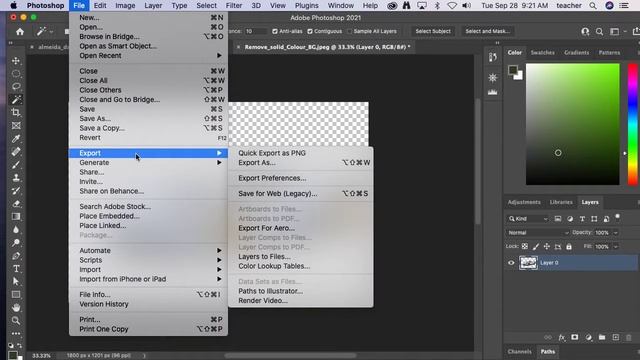Open the Kind layer filter dropdown
The width and height of the screenshot is (640, 360).
[528, 219]
